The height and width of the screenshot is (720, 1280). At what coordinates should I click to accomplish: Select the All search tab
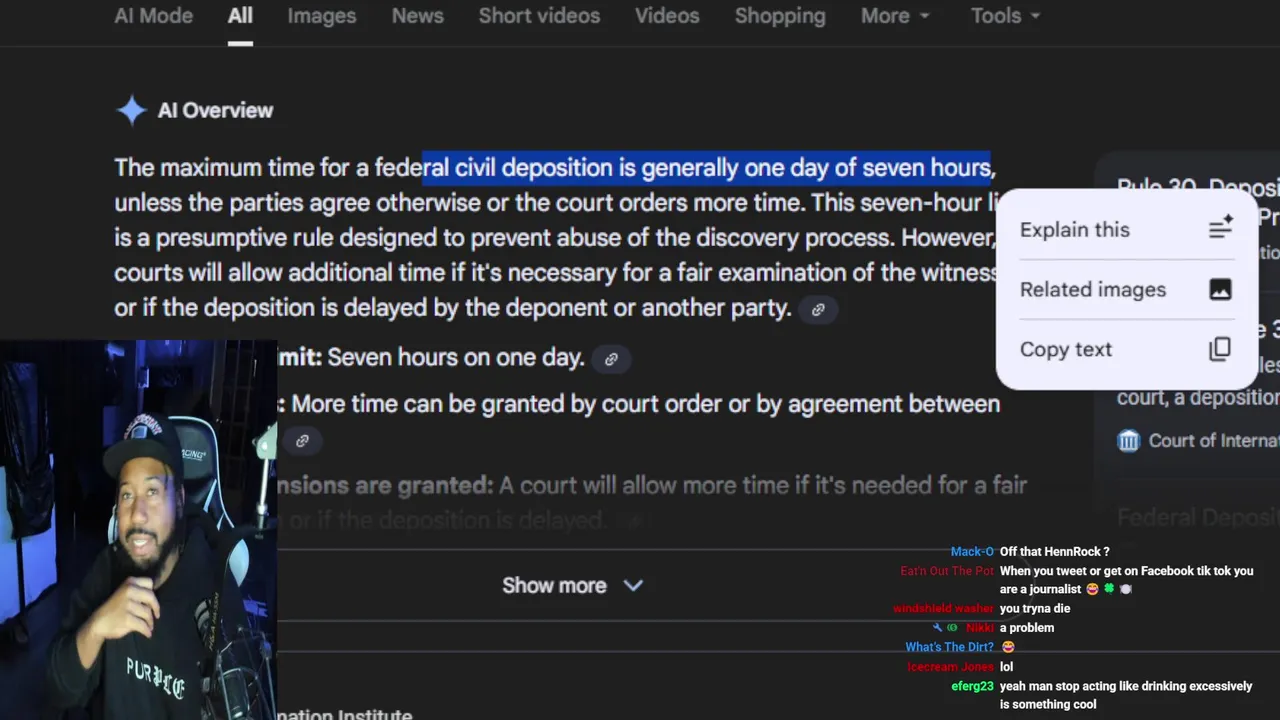[240, 16]
